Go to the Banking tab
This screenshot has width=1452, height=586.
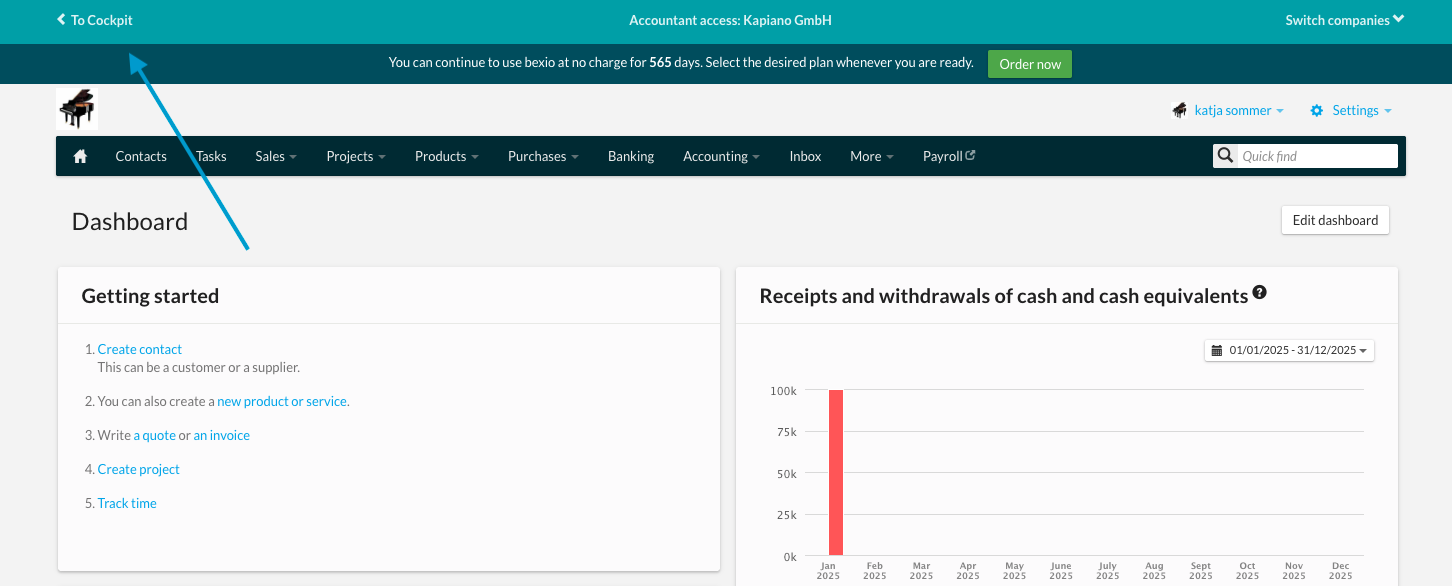(x=631, y=156)
